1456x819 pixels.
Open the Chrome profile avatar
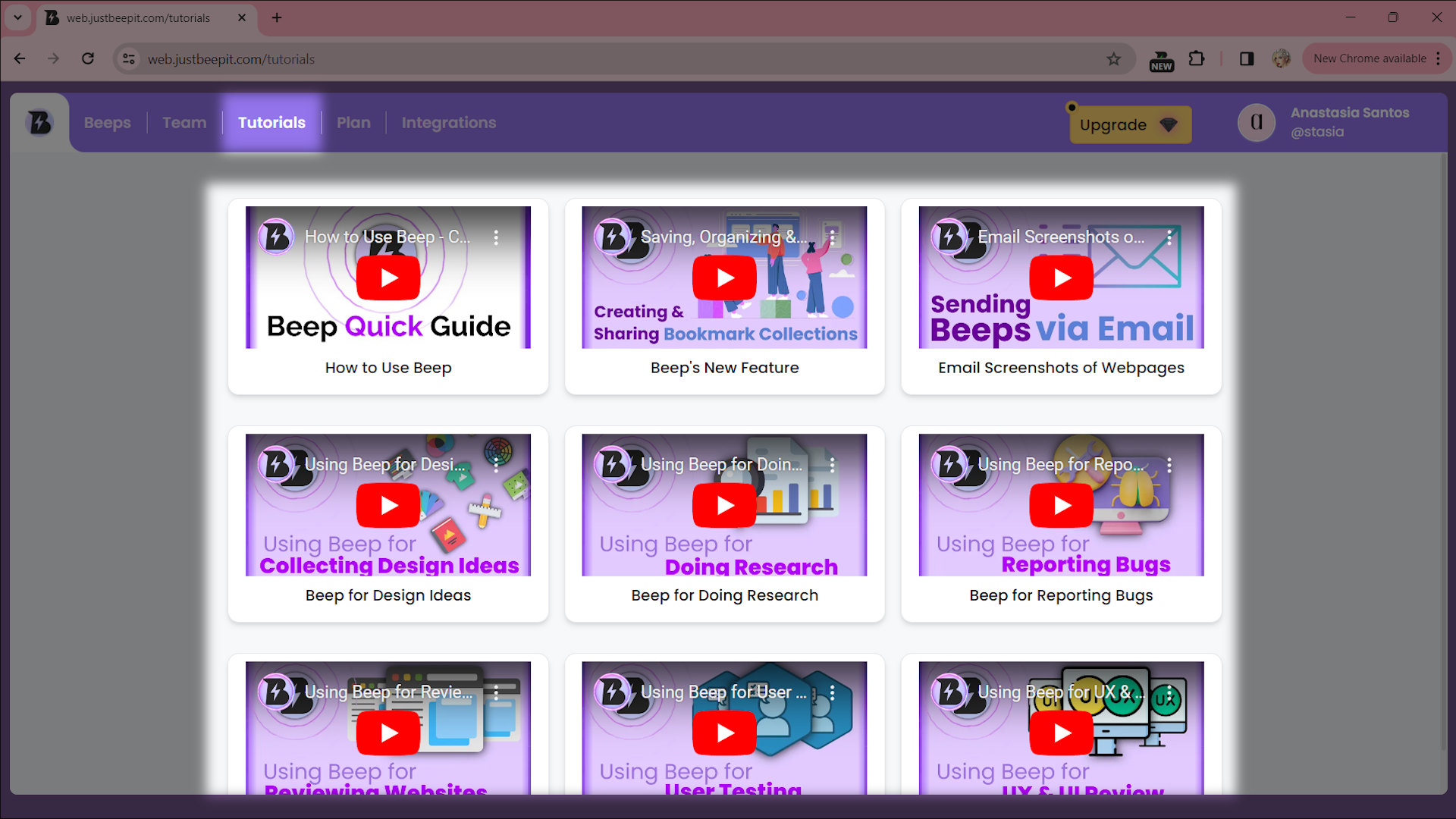click(x=1282, y=59)
